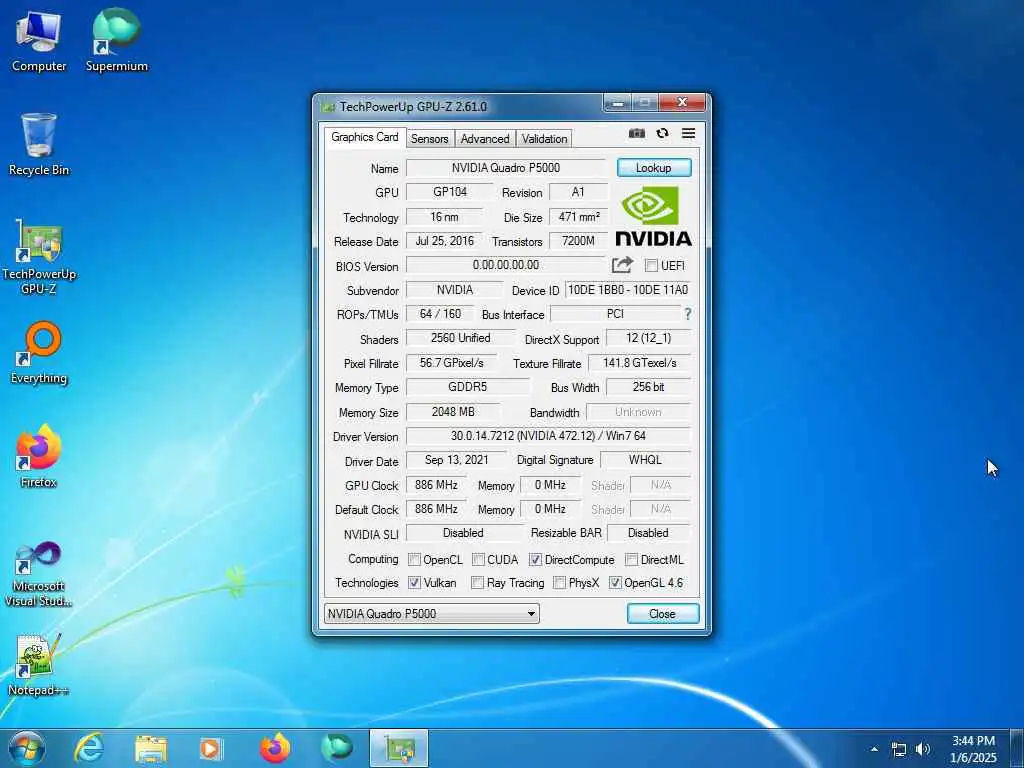Toggle the DirectCompute checkbox
Image resolution: width=1024 pixels, height=768 pixels.
click(536, 560)
